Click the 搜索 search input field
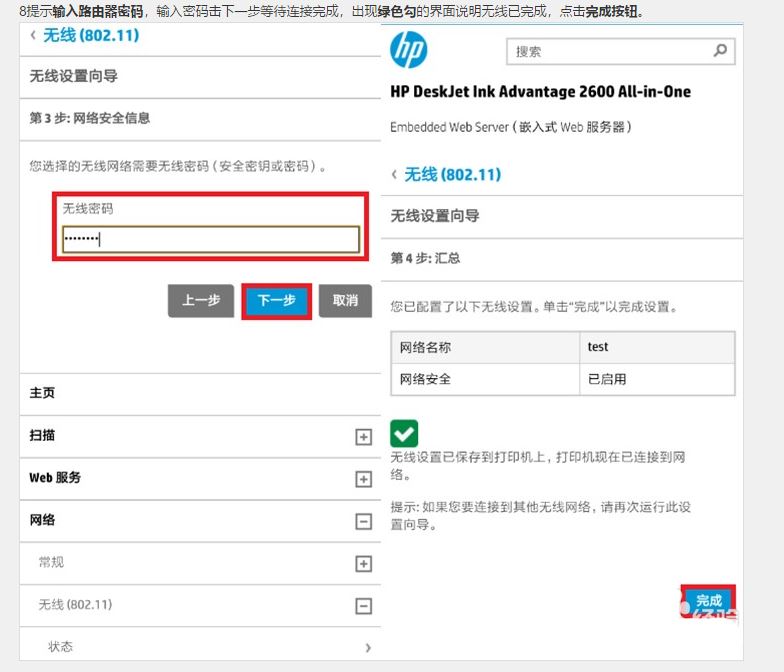 click(x=620, y=52)
